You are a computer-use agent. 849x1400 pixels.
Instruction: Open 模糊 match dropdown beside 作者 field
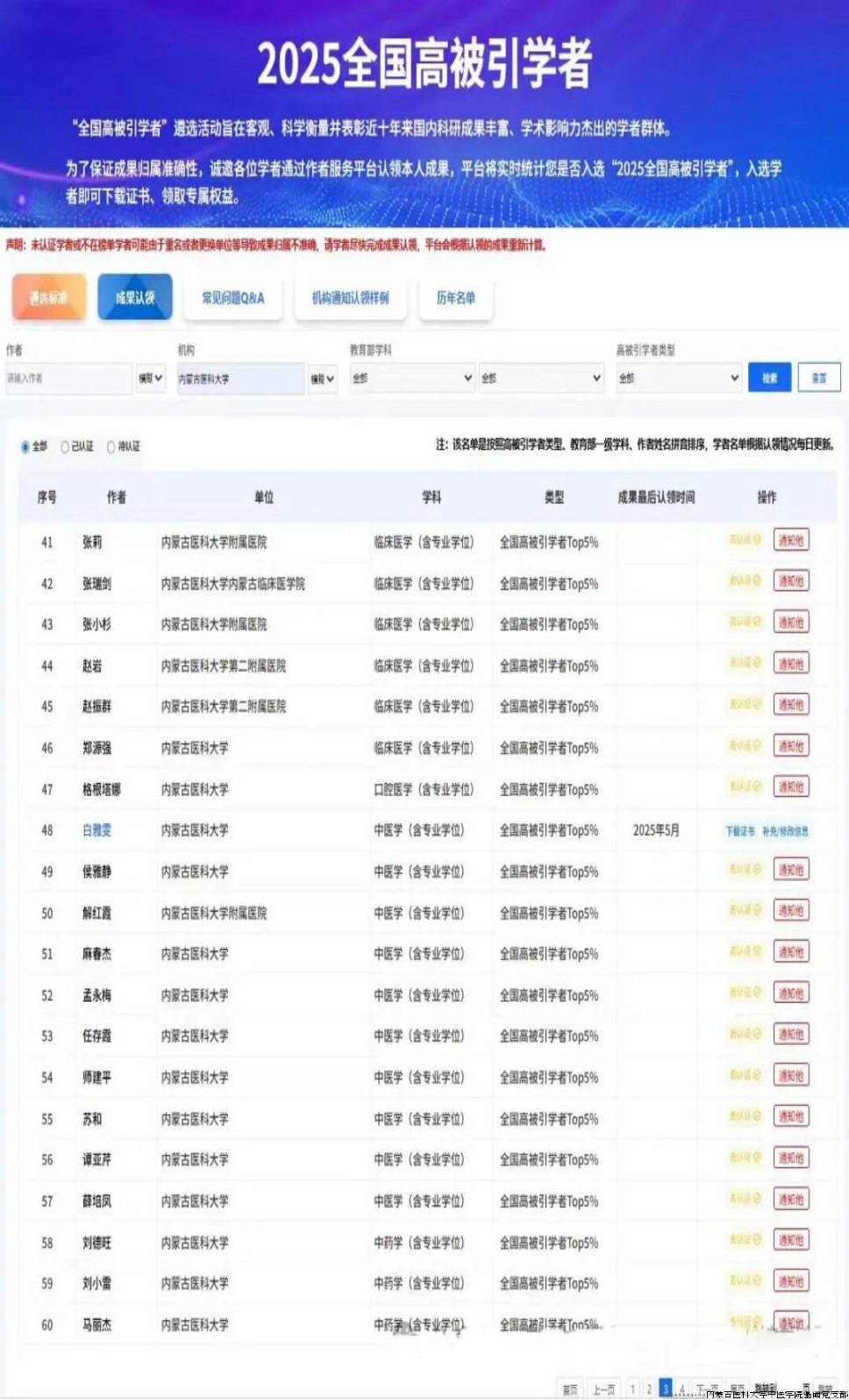[x=151, y=378]
